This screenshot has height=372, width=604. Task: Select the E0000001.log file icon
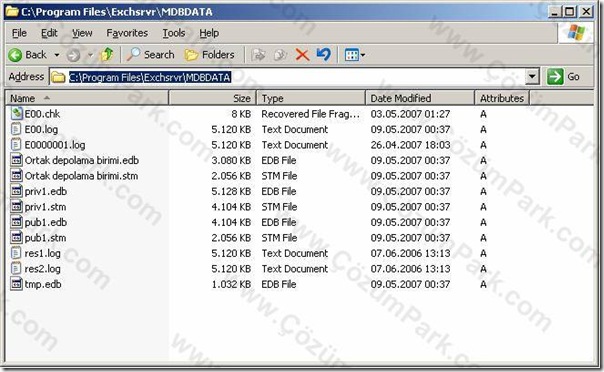pyautogui.click(x=17, y=145)
